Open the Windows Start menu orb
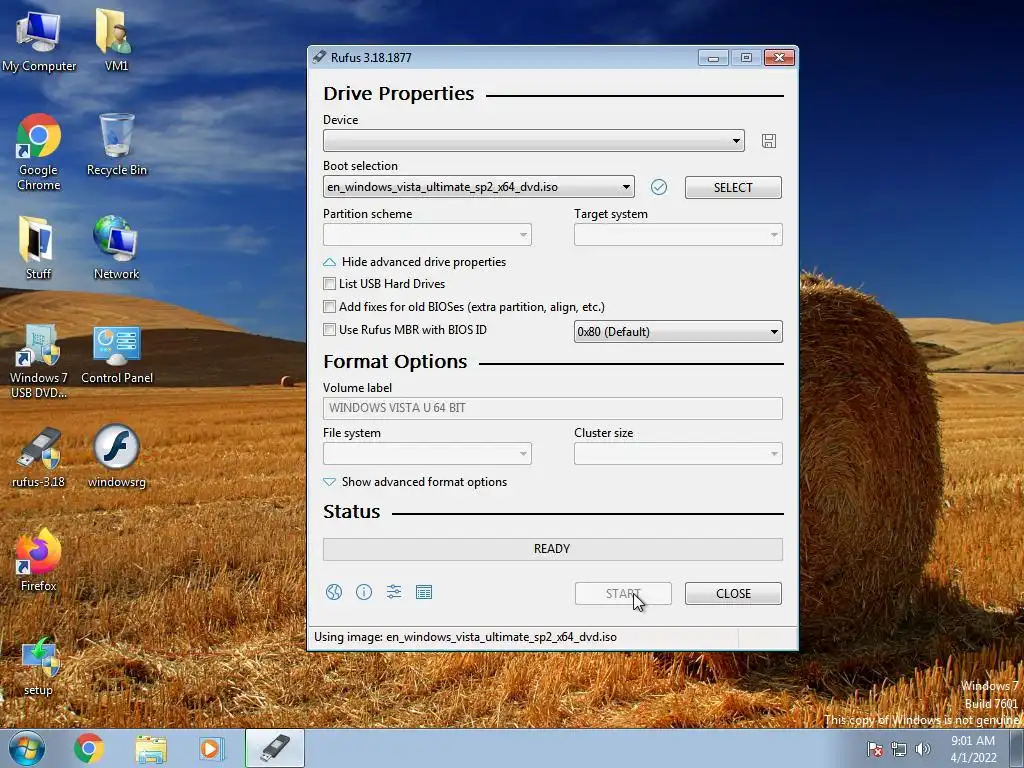Viewport: 1024px width, 768px height. point(26,748)
